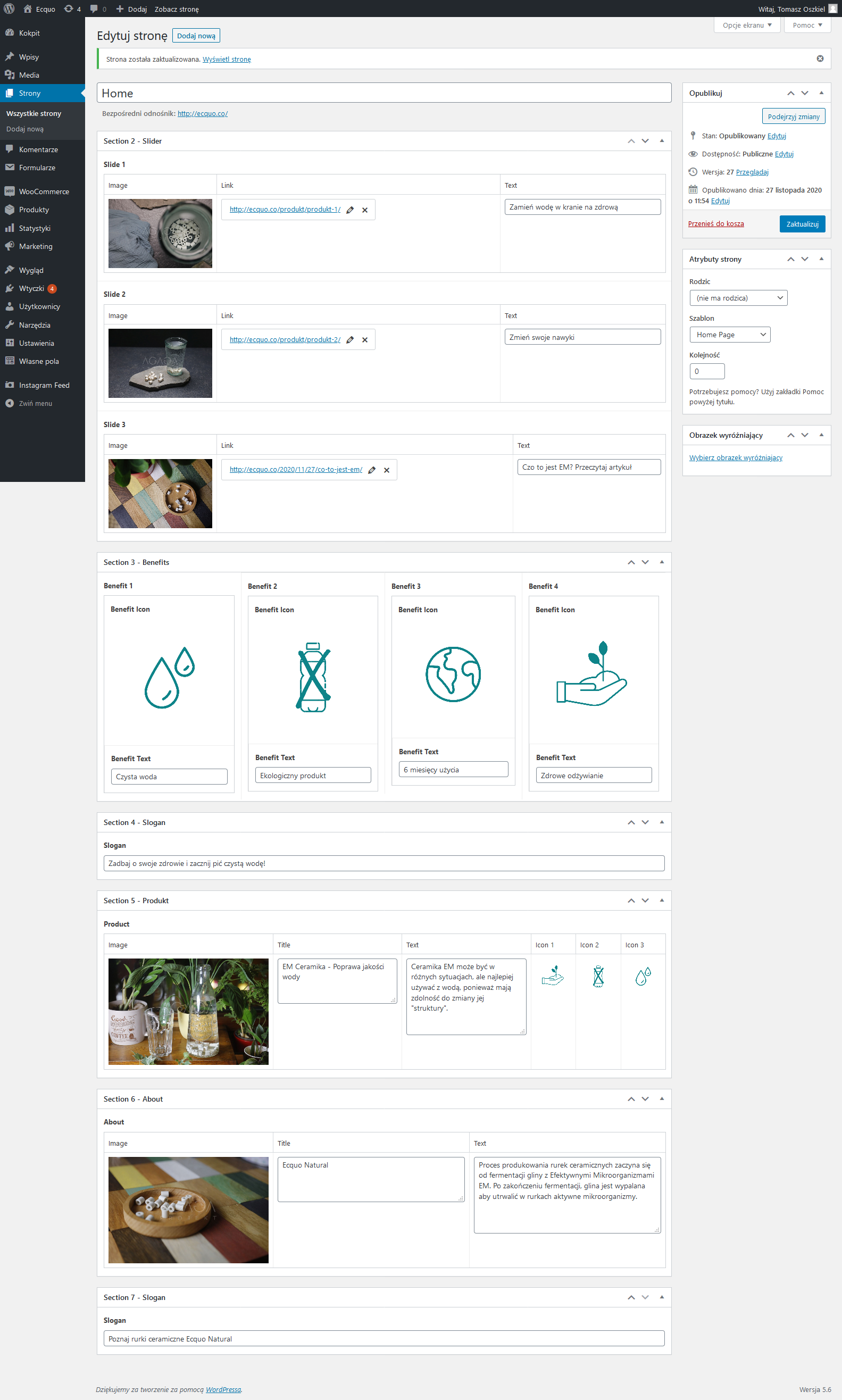This screenshot has width=842, height=1400.
Task: Open the updates icon showing 4
Action: click(x=72, y=9)
